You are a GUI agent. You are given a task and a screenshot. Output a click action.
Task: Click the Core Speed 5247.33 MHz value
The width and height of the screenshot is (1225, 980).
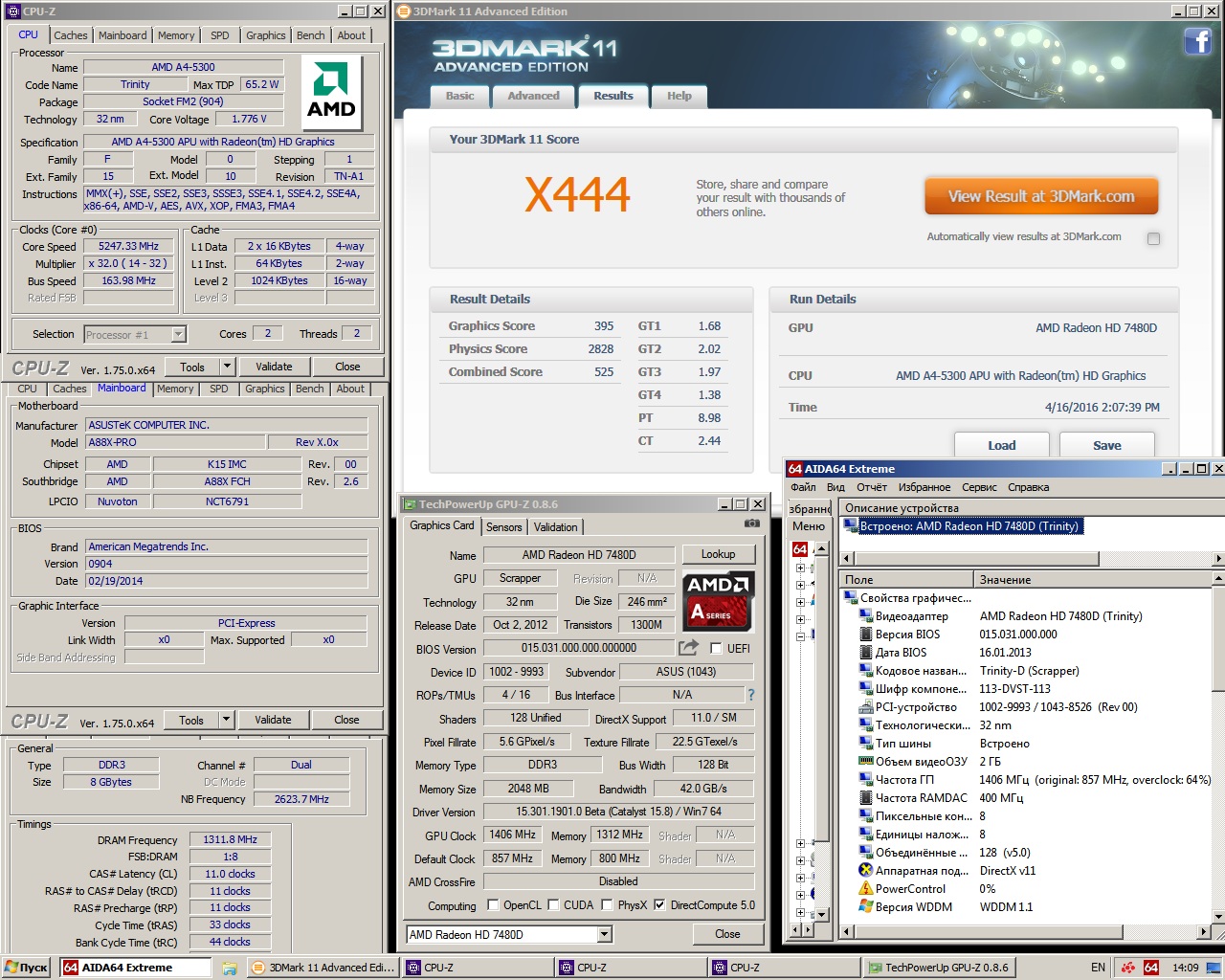pyautogui.click(x=128, y=246)
